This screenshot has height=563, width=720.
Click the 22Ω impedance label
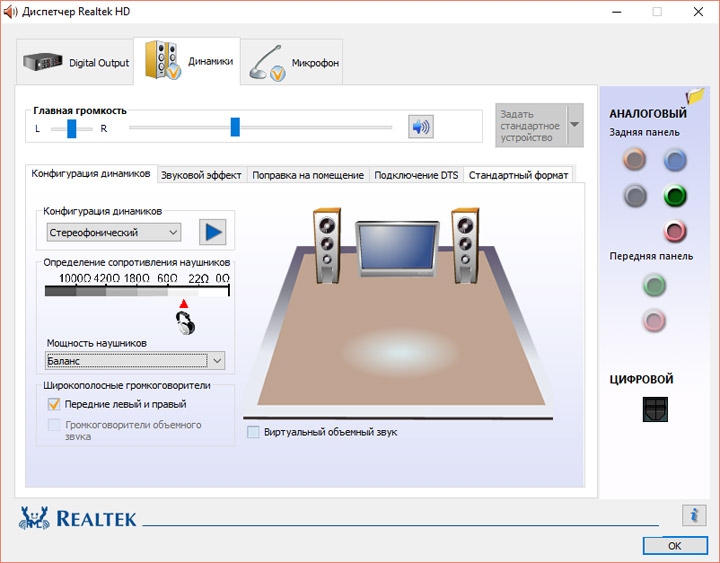coord(198,278)
